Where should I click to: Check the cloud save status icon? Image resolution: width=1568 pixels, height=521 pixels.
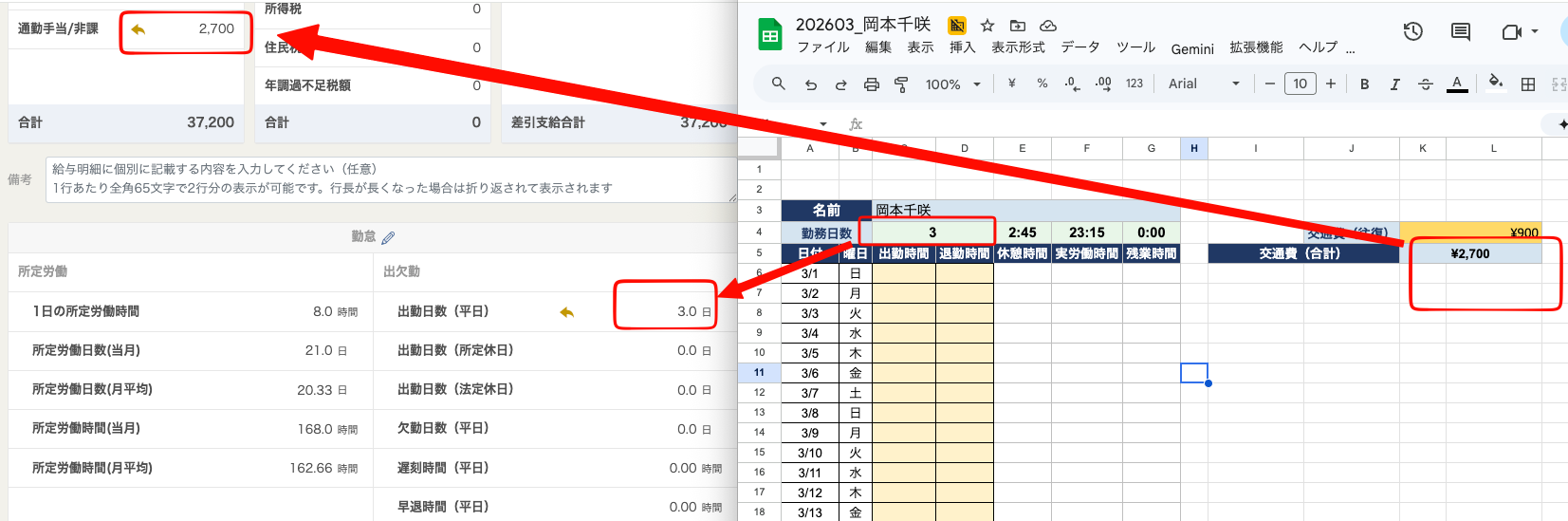point(1048,26)
